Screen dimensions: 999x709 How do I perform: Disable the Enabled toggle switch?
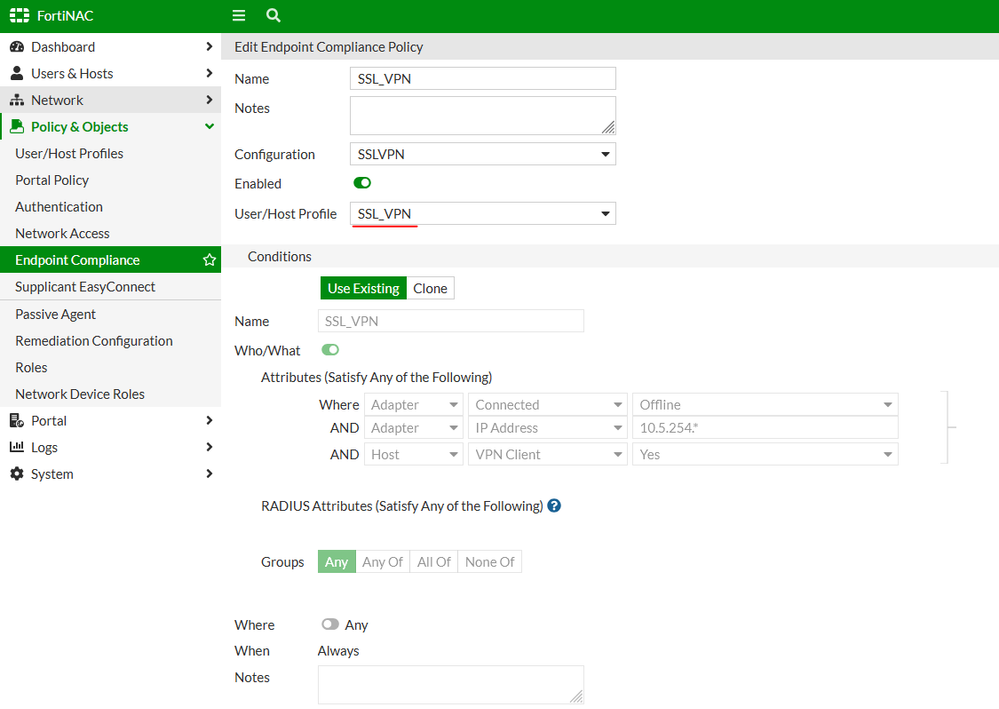362,183
